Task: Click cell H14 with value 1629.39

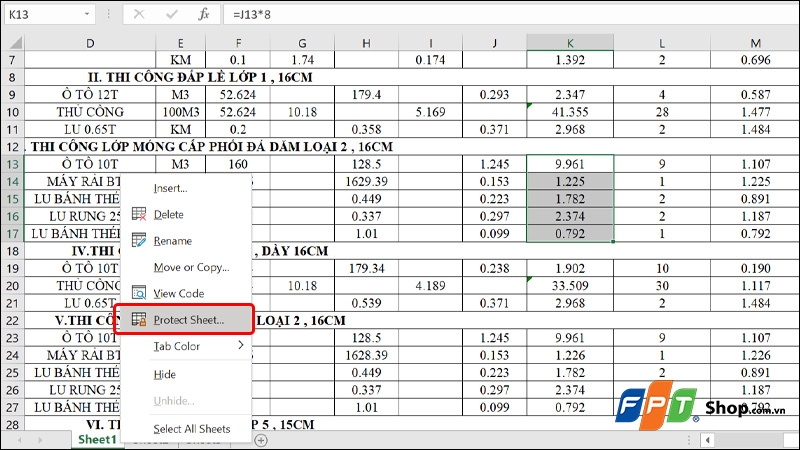Action: coord(366,182)
